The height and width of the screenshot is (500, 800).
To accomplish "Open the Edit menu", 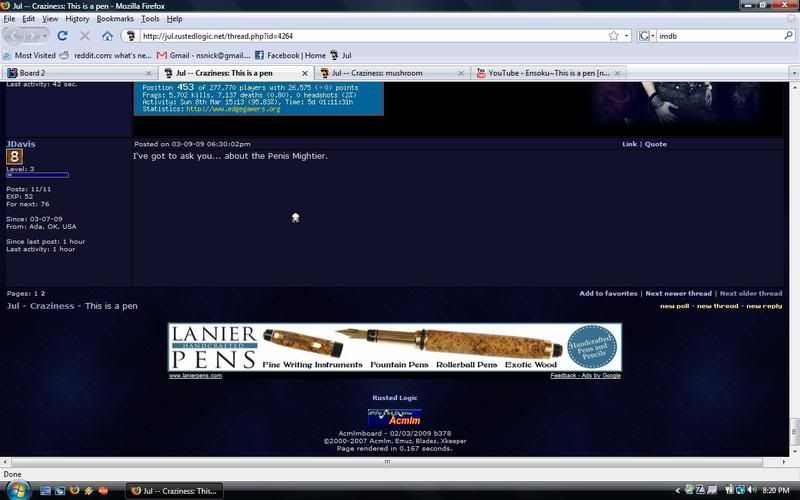I will tap(29, 19).
